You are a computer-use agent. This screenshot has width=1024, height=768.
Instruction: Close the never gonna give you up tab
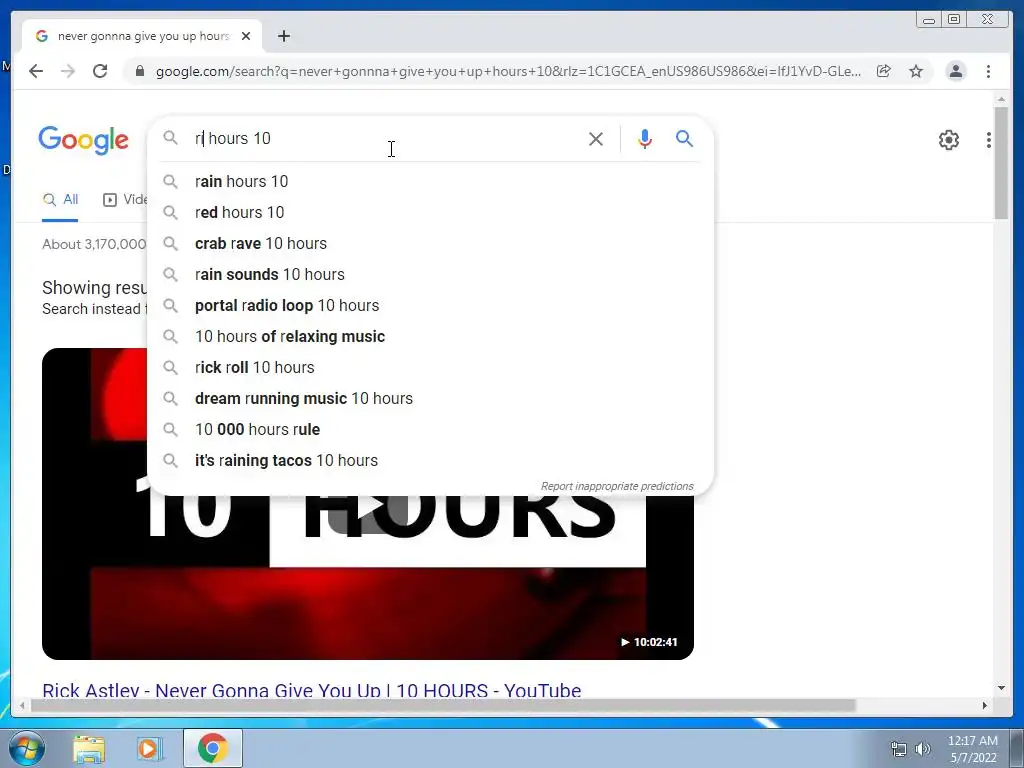246,36
